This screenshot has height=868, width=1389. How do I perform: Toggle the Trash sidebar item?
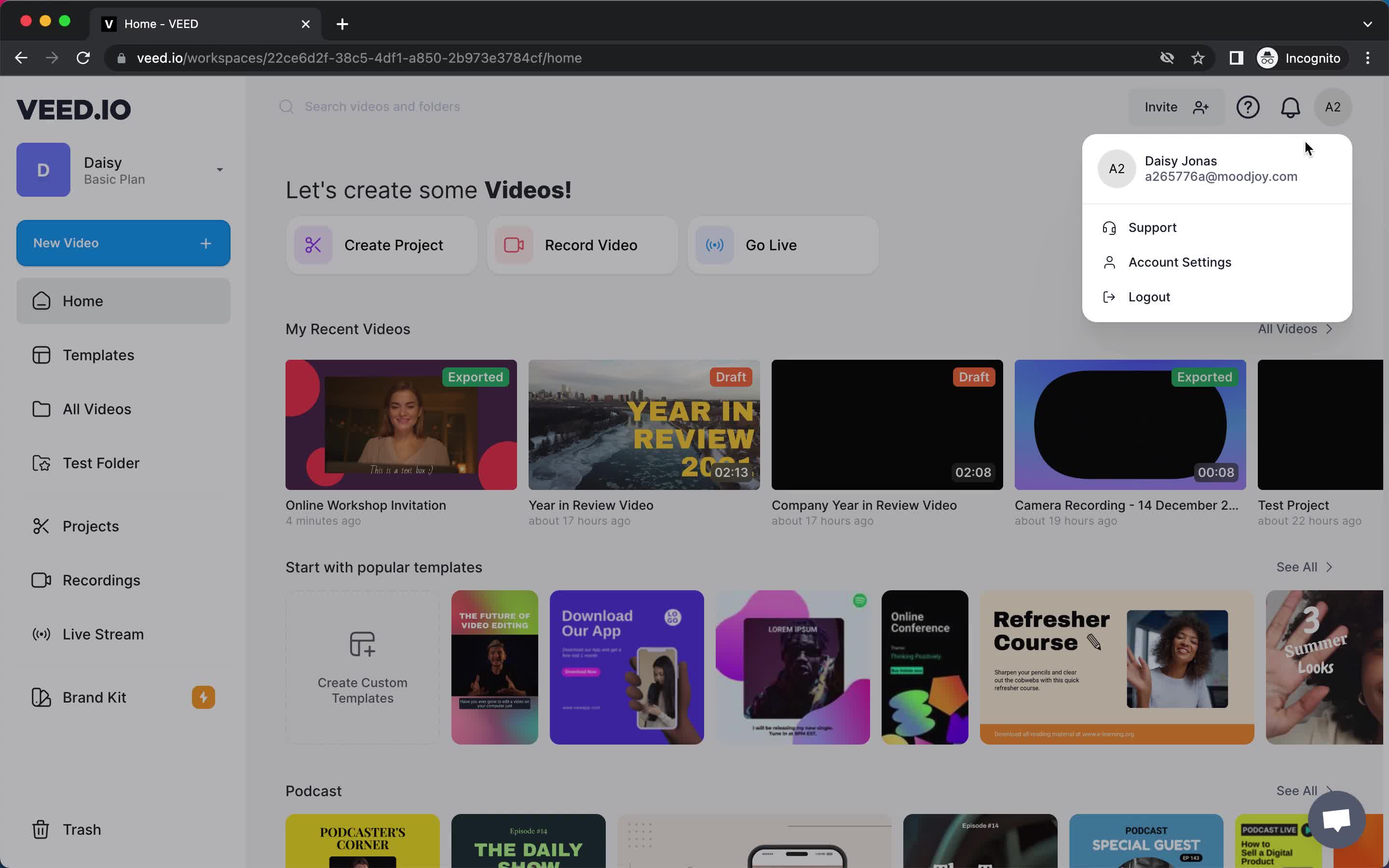(82, 829)
